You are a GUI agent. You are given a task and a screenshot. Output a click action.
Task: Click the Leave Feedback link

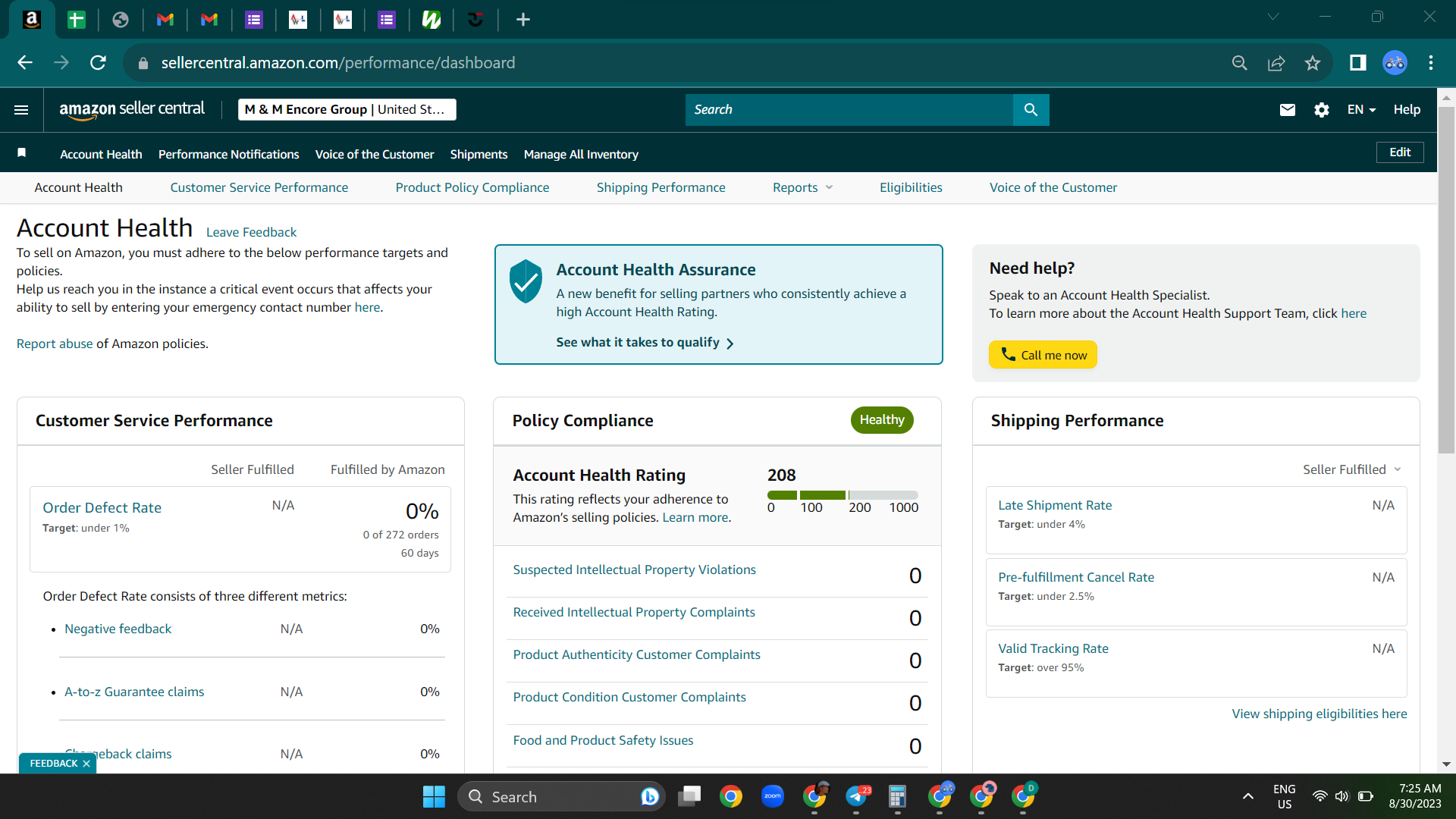click(251, 232)
